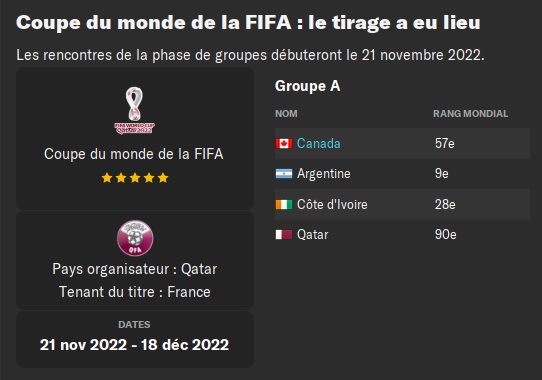Click Canada's 57e world ranking
Image resolution: width=542 pixels, height=380 pixels.
445,143
